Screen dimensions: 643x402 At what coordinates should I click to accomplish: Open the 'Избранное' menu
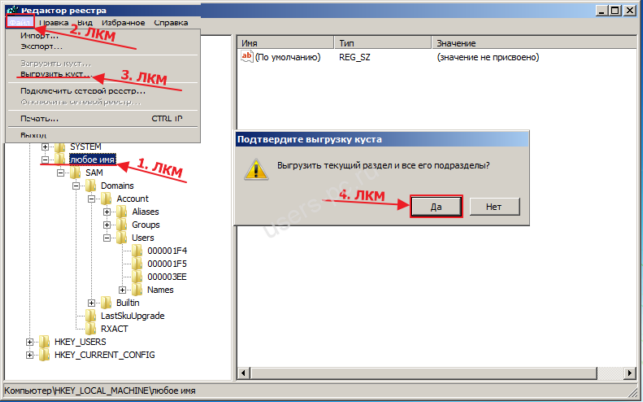click(123, 23)
